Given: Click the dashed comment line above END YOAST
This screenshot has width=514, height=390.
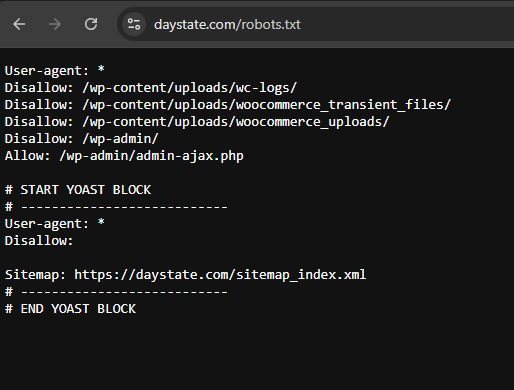Looking at the screenshot, I should [x=116, y=292].
